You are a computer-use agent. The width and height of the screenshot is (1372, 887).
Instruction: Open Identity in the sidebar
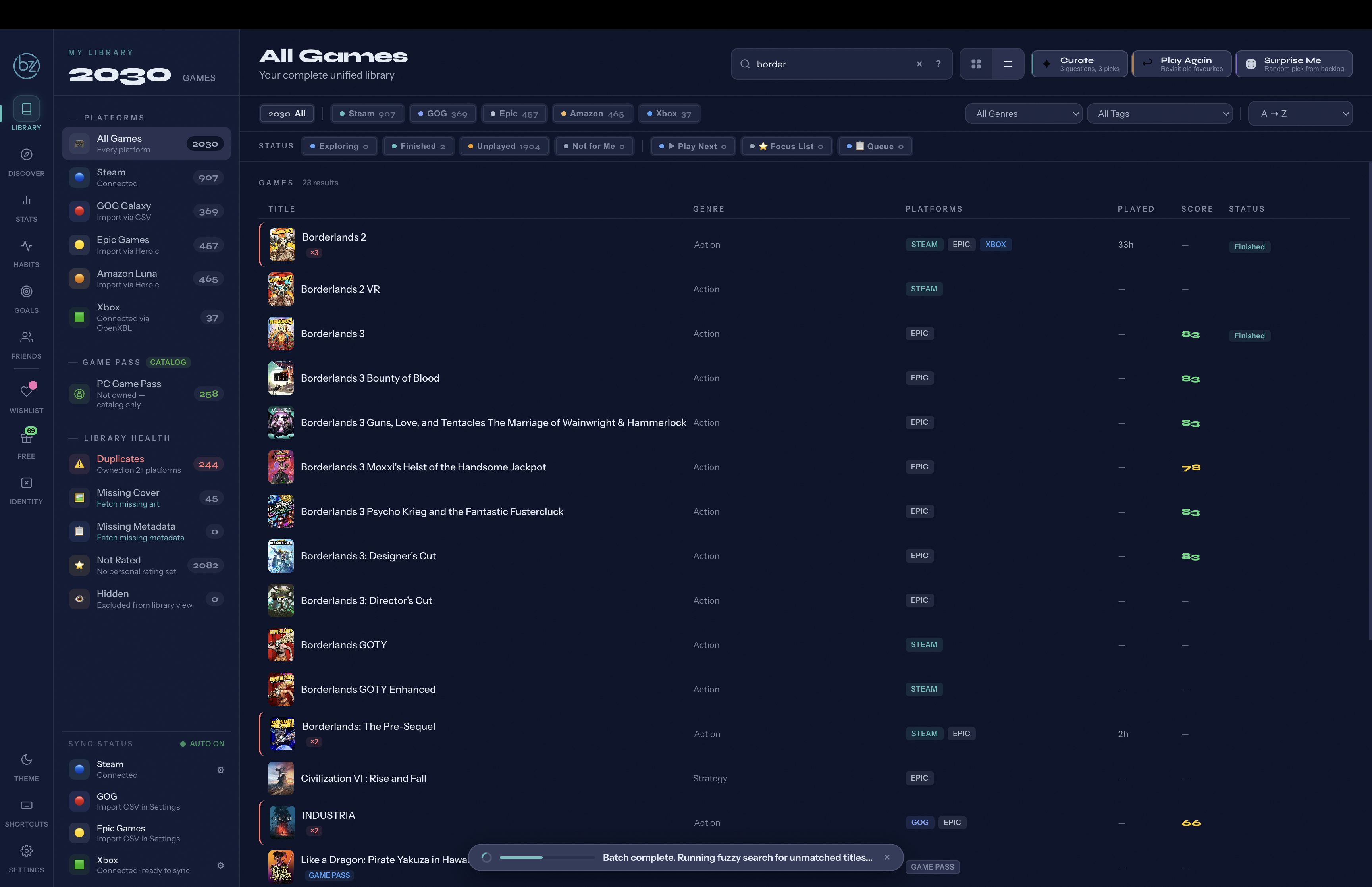27,483
